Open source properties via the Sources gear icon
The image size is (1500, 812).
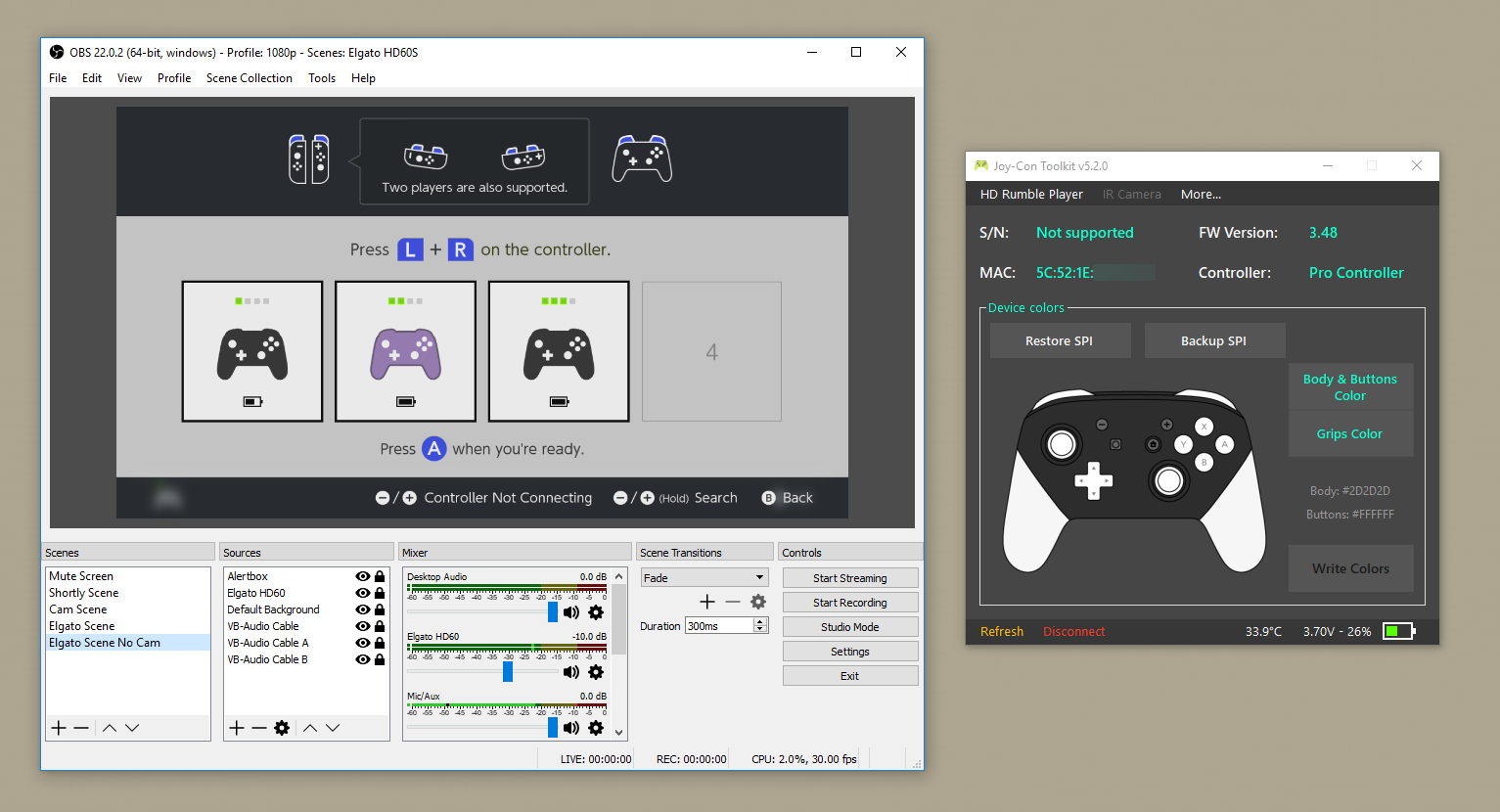click(x=282, y=728)
